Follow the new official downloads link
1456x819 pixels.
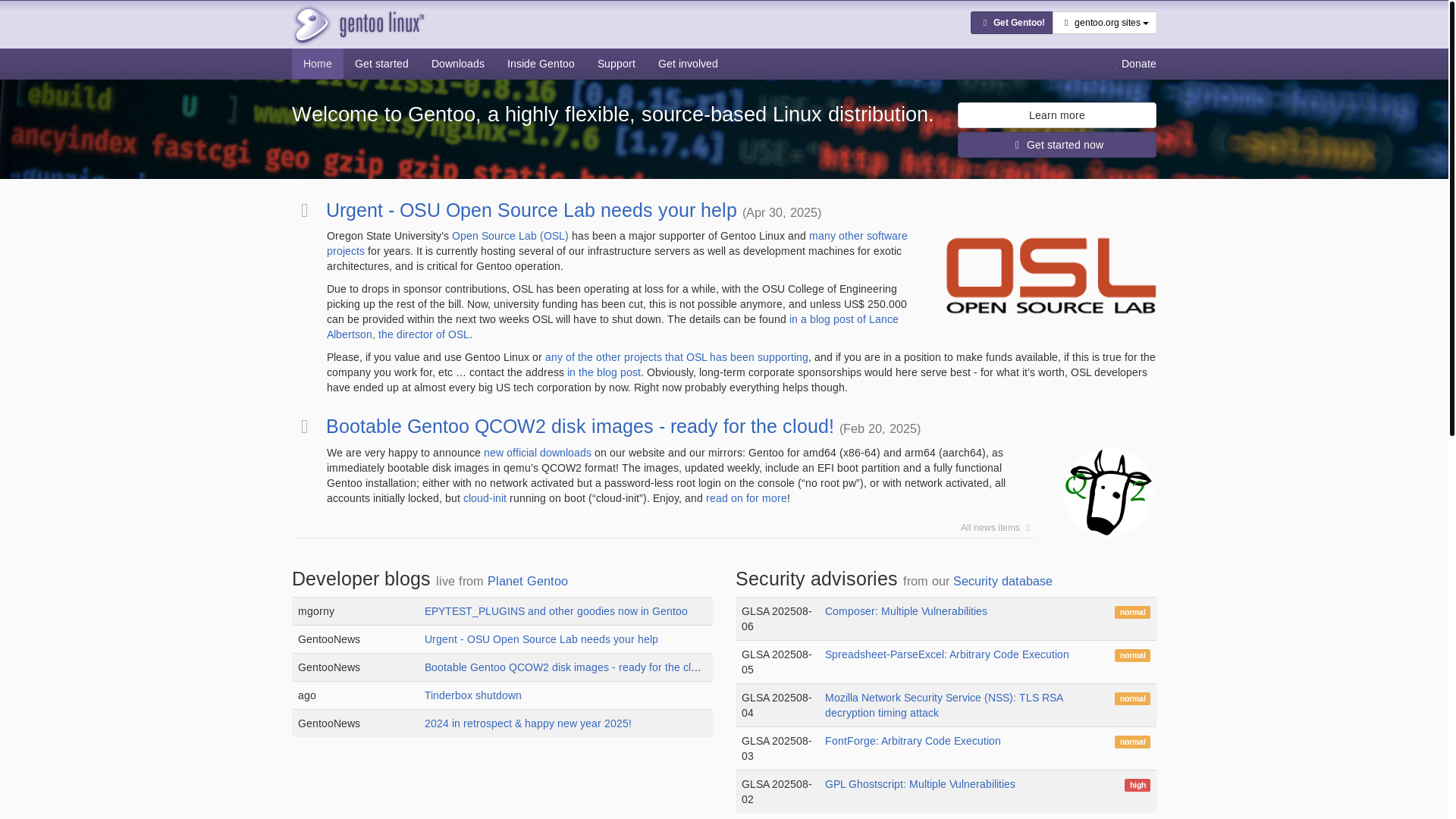[x=538, y=453]
